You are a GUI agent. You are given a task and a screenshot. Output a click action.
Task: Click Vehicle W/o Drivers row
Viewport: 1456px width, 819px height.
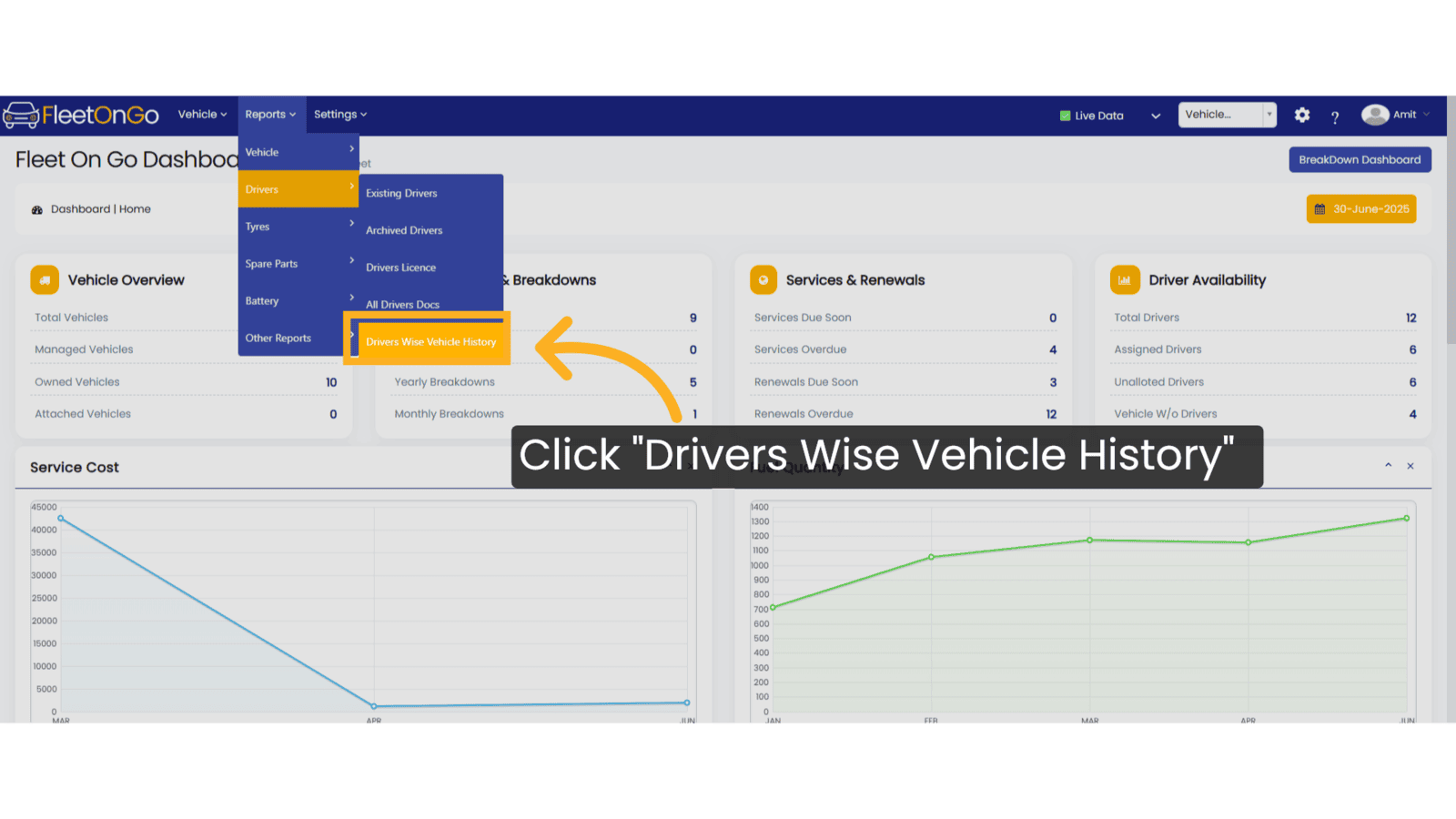pyautogui.click(x=1265, y=414)
